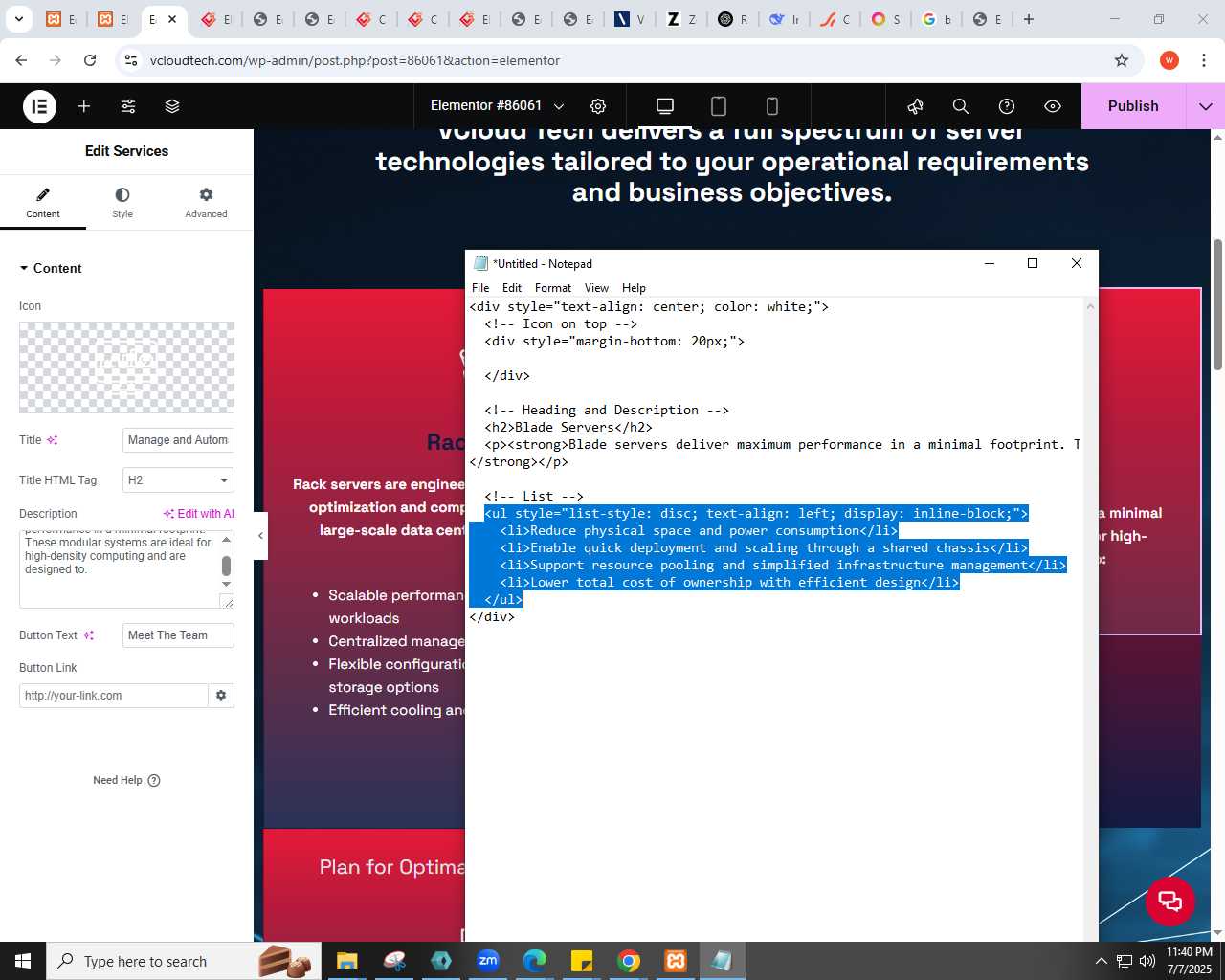Click the address bar URL
This screenshot has height=980, width=1225.
pos(355,60)
